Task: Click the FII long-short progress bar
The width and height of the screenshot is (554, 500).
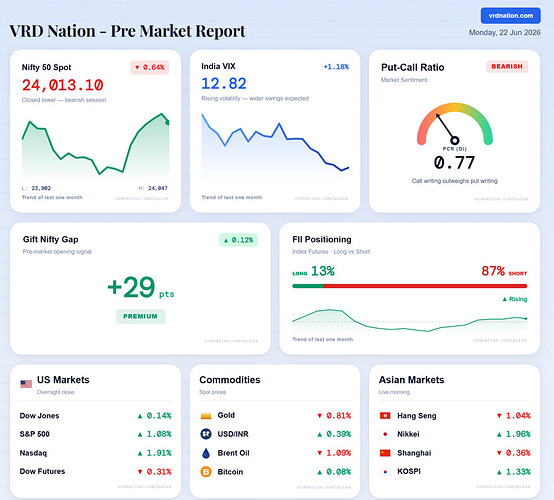Action: click(x=410, y=286)
